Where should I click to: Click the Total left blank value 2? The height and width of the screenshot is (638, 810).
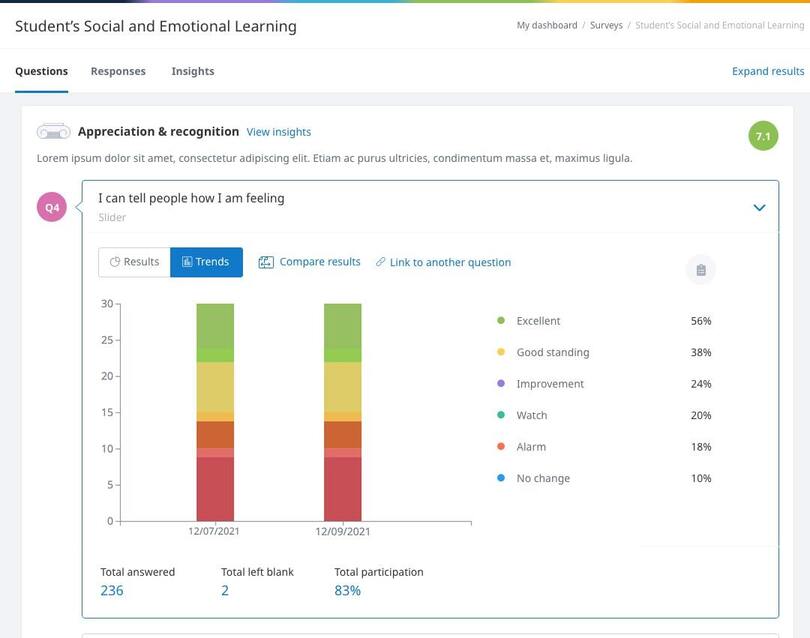[225, 590]
